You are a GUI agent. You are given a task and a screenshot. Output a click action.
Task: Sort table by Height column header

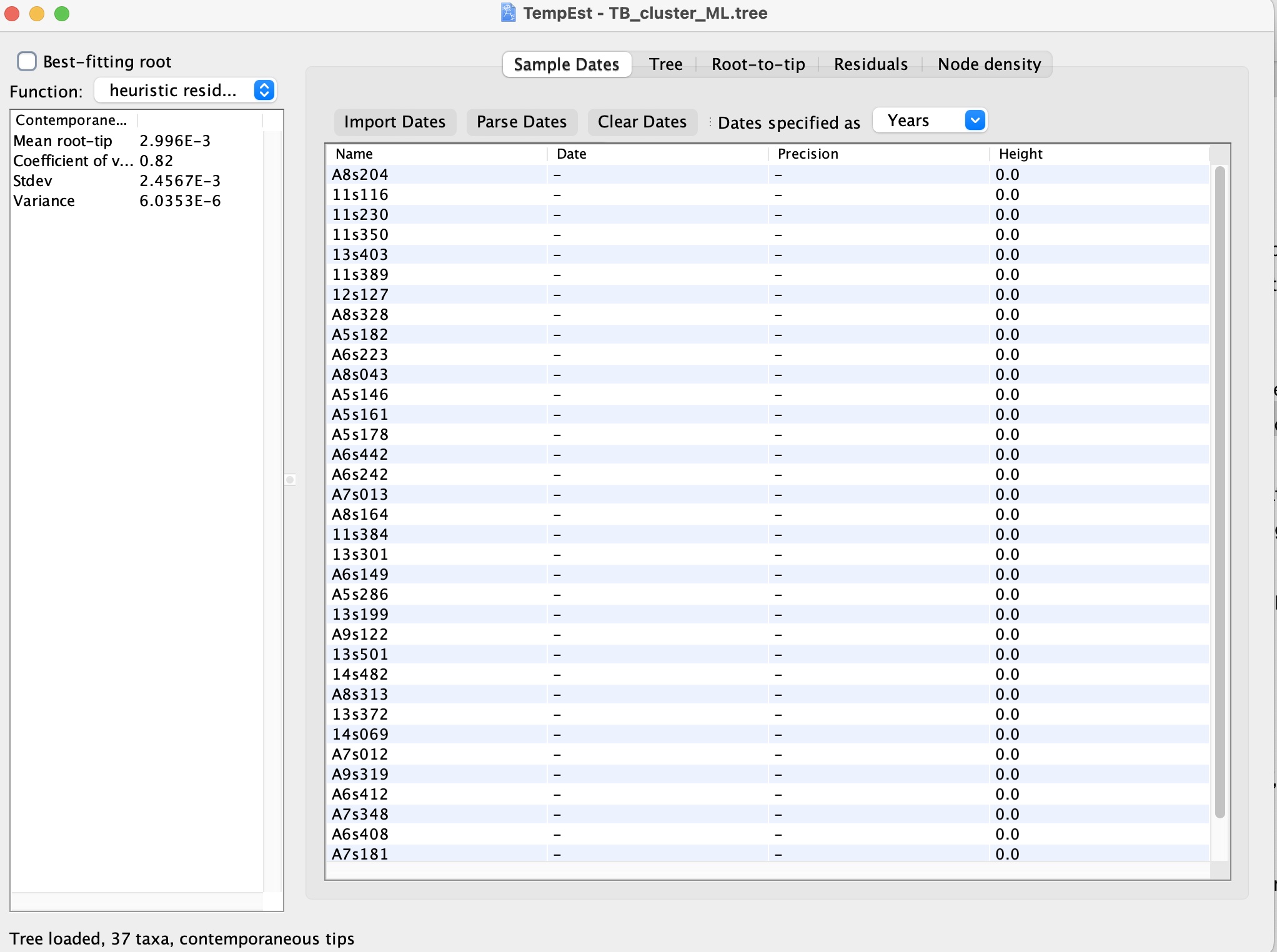pyautogui.click(x=1100, y=154)
